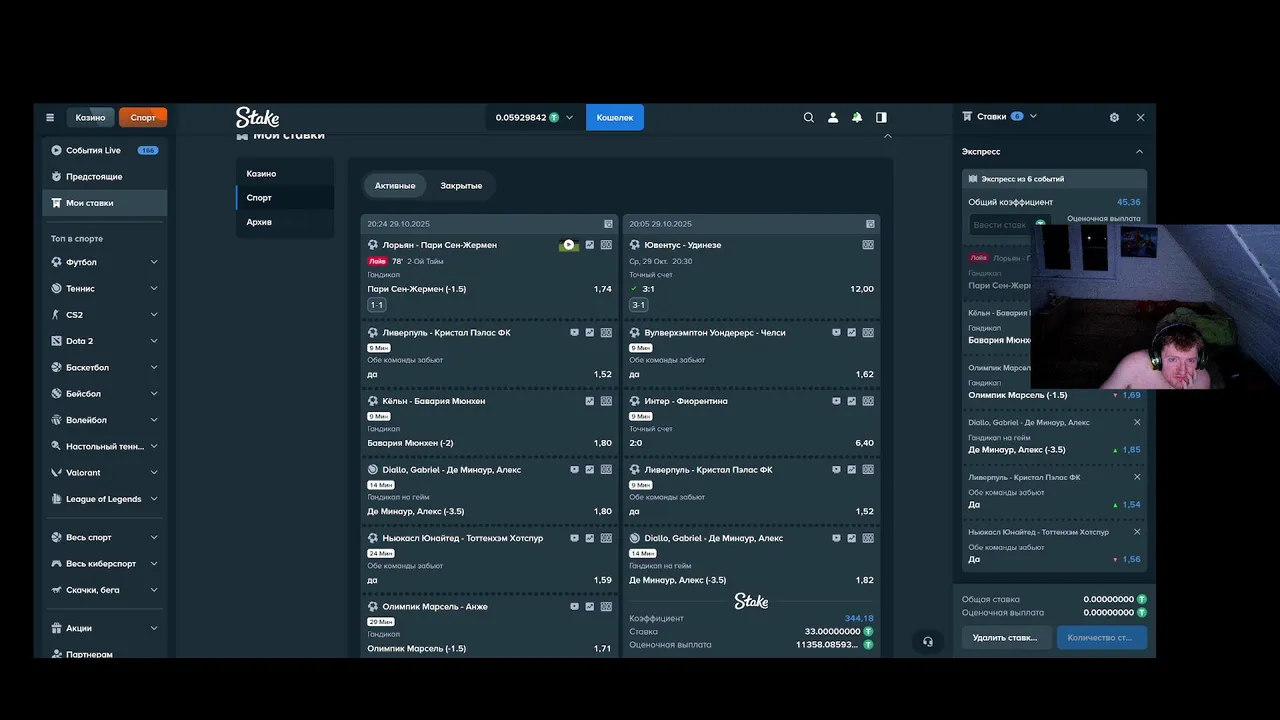Screen dimensions: 1280x720
Task: Click the Ливерпуль - Кристал Пэлас ФК match in the 20:24 bet
Action: [x=446, y=333]
